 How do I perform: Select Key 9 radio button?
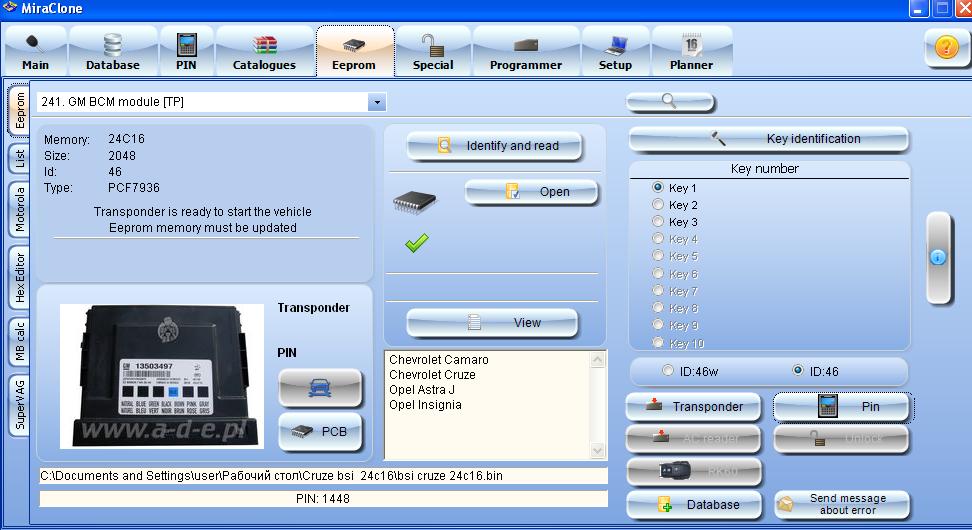[x=658, y=325]
